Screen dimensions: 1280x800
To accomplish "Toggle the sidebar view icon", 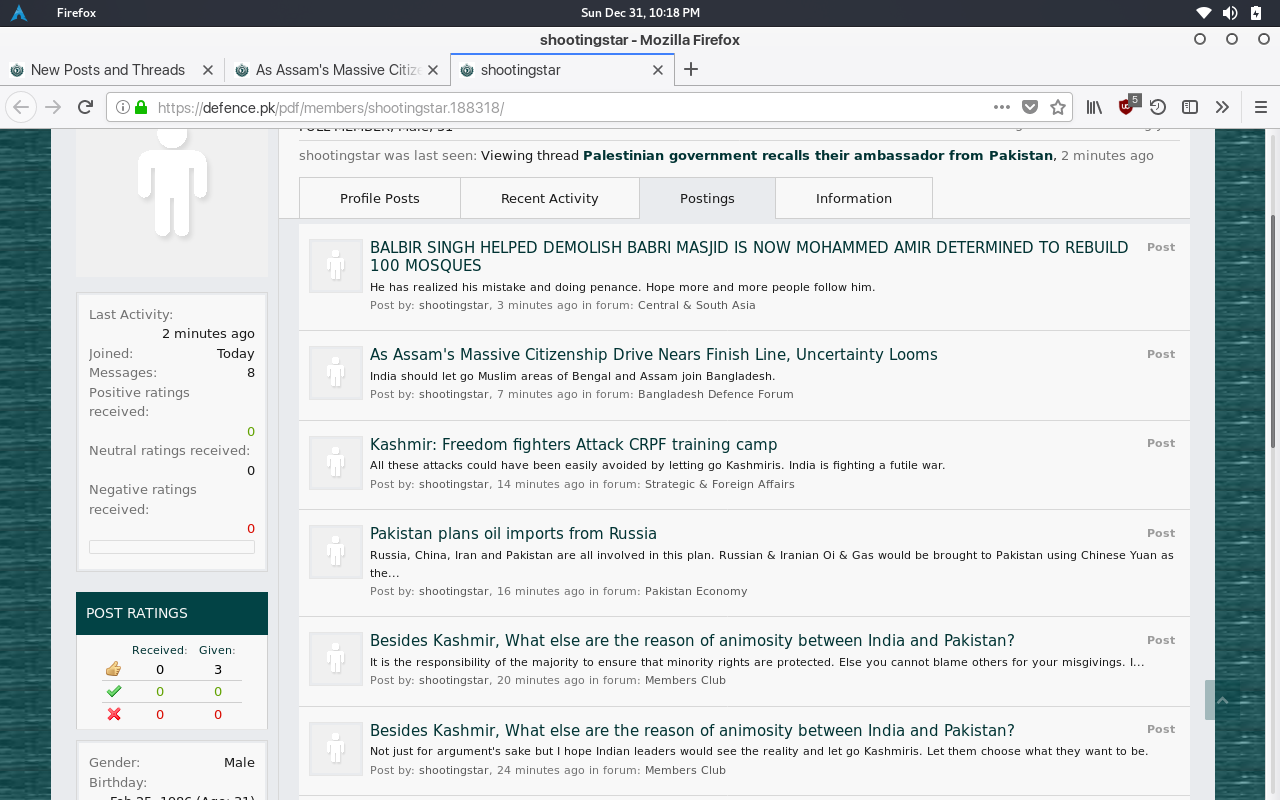I will coord(1190,107).
